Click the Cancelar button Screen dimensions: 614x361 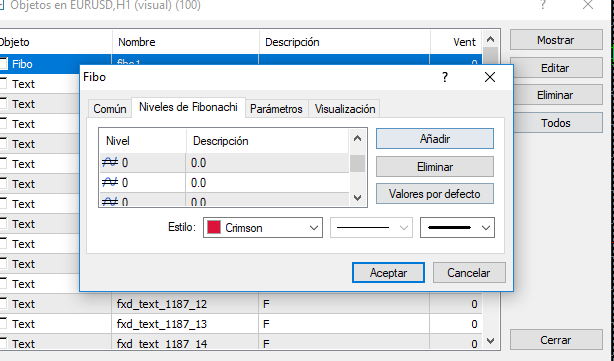pyautogui.click(x=469, y=273)
